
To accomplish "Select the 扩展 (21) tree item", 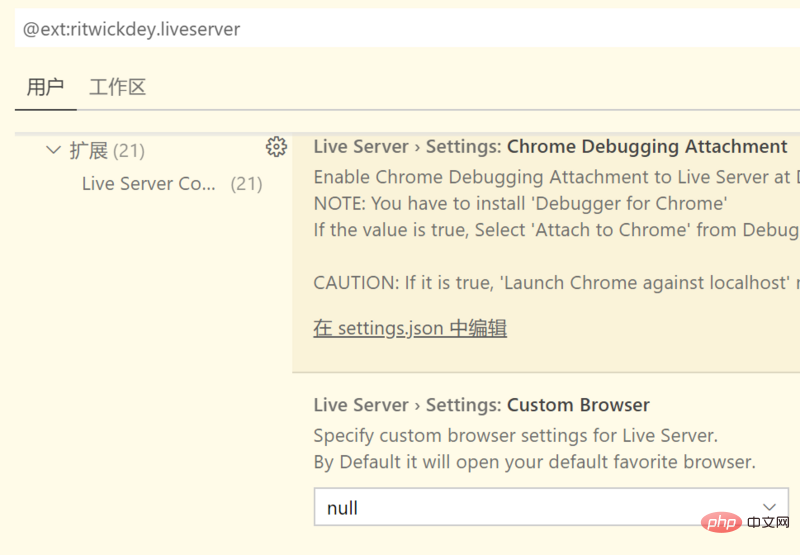I will [107, 150].
